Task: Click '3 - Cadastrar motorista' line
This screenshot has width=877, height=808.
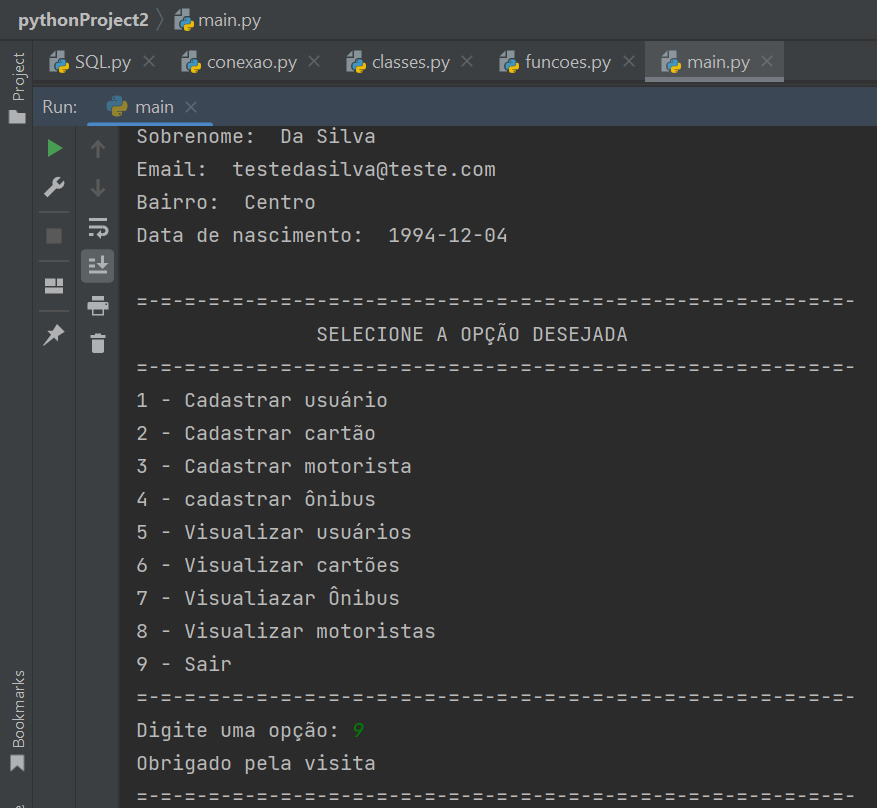Action: point(274,466)
